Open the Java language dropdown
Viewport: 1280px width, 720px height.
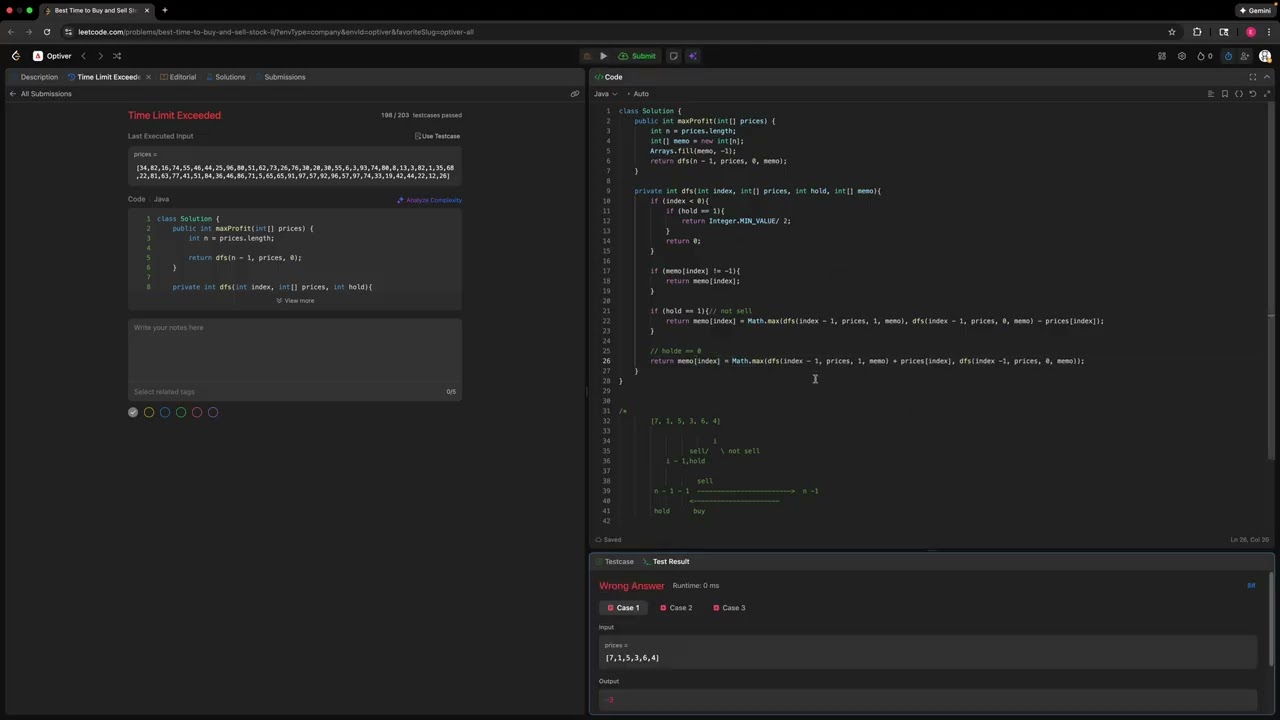tap(606, 94)
